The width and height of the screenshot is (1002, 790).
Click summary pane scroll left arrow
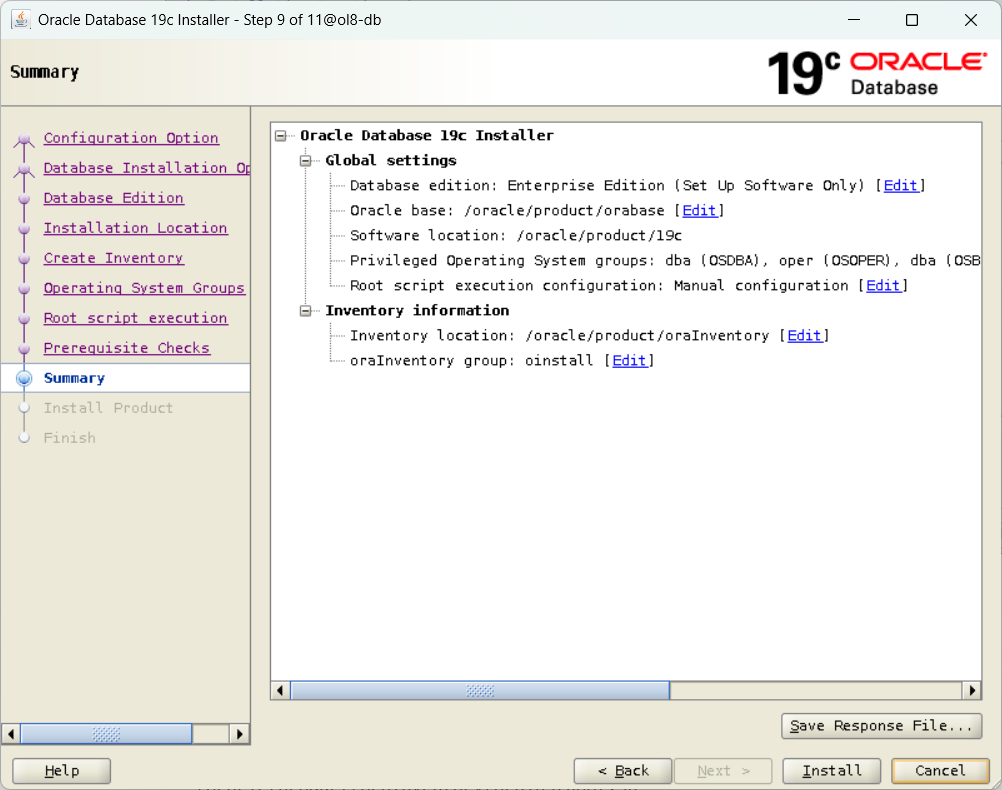(280, 690)
